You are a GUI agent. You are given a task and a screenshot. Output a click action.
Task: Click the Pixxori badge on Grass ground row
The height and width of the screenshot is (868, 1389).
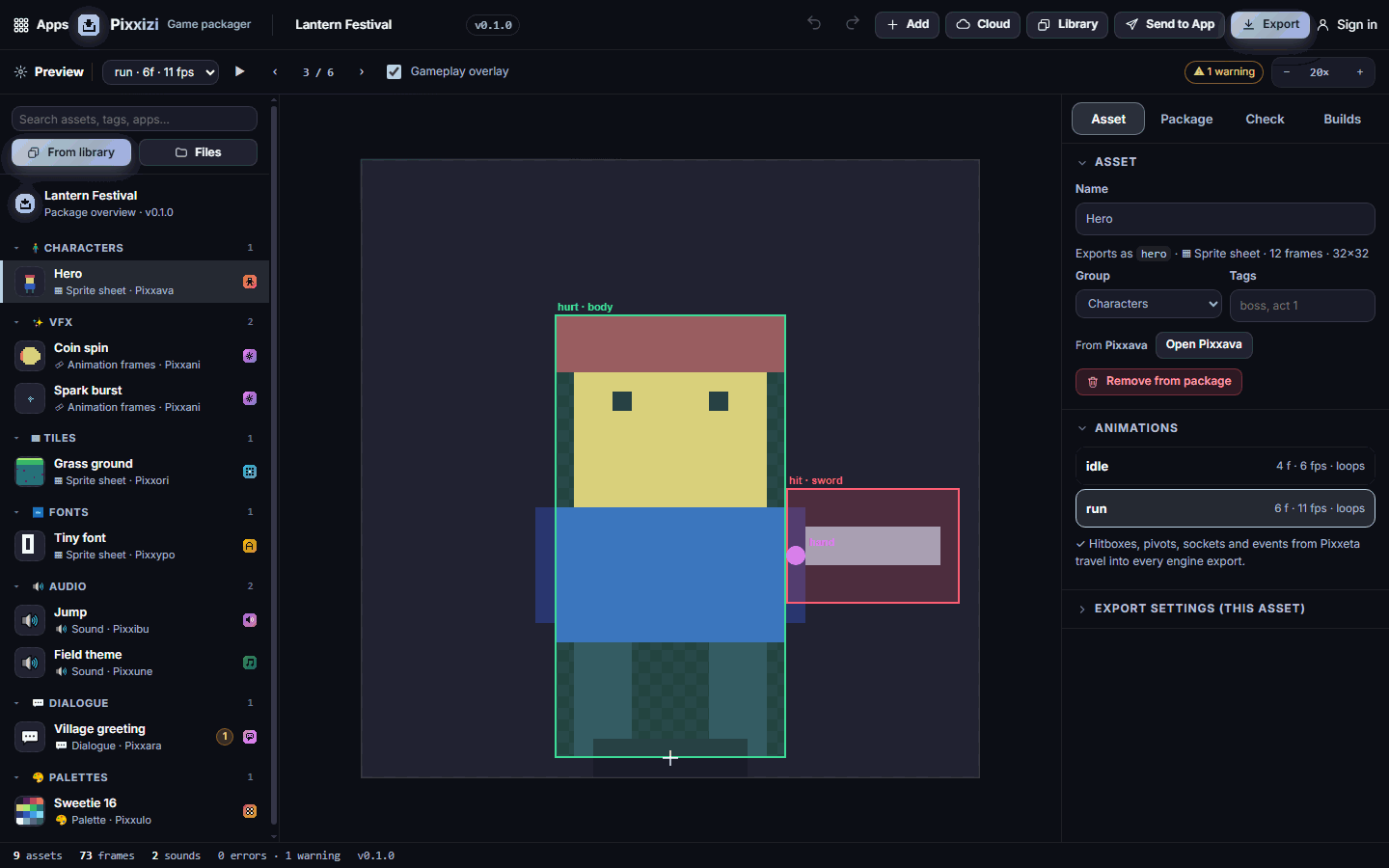pos(250,472)
